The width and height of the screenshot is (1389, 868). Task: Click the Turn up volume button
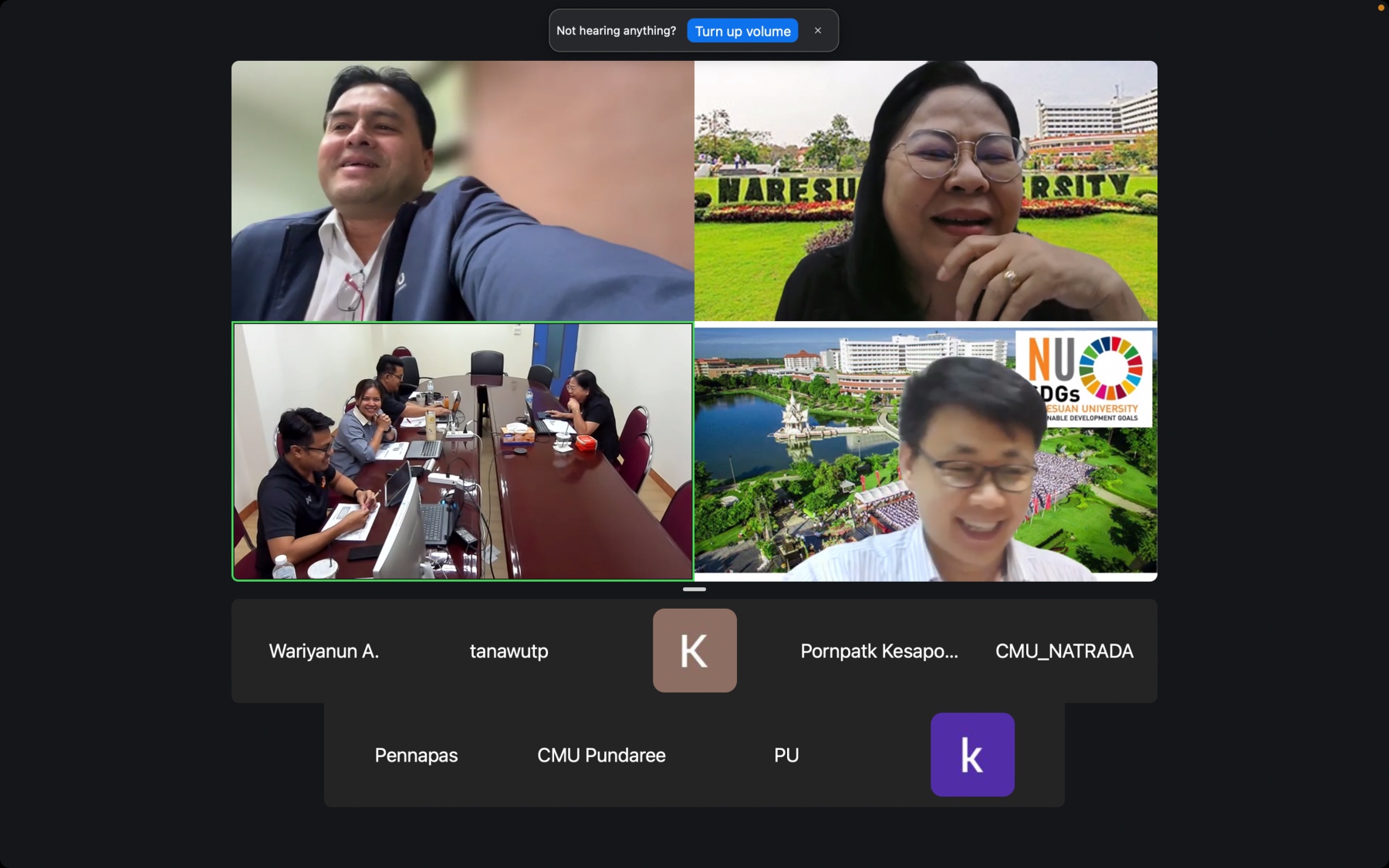742,31
